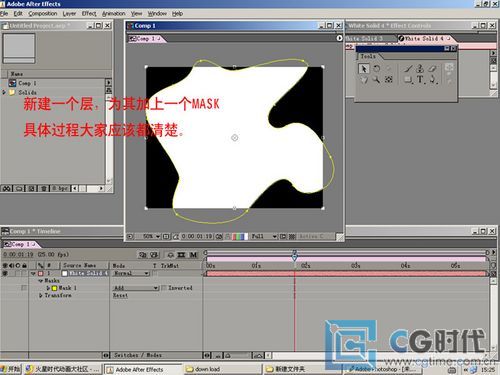Screen dimensions: 500x375
Task: Click the layer anchor point in Comp viewer
Action: (235, 138)
